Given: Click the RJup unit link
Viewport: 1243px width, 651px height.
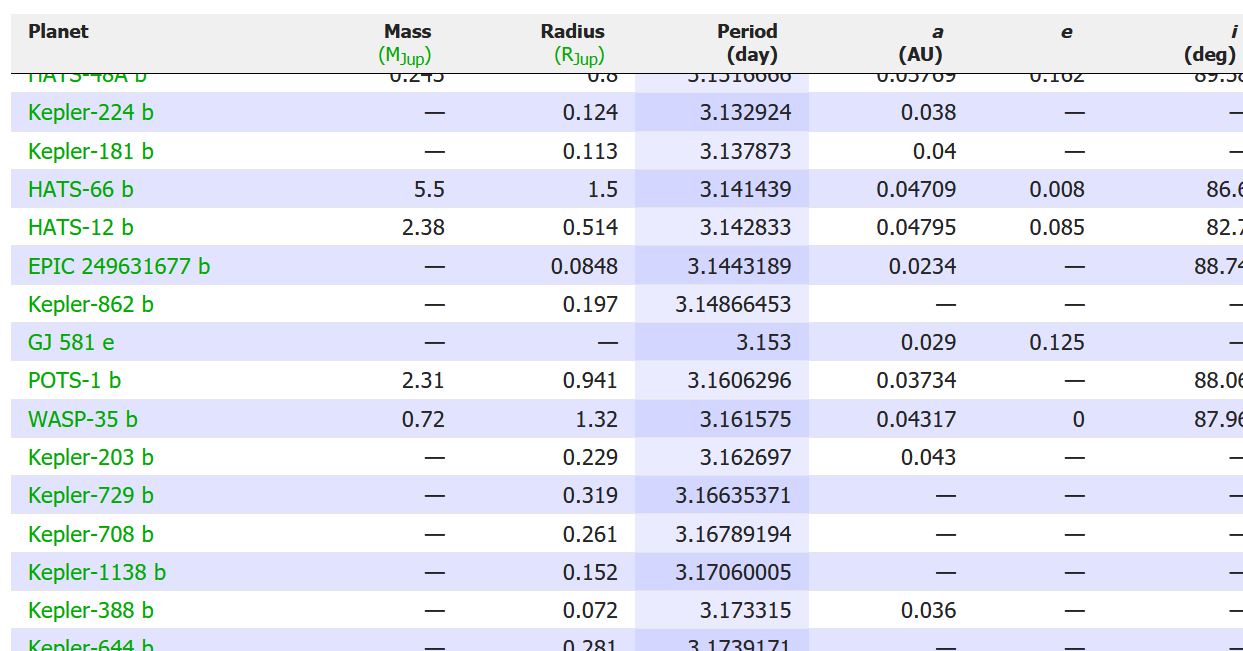Looking at the screenshot, I should (579, 56).
